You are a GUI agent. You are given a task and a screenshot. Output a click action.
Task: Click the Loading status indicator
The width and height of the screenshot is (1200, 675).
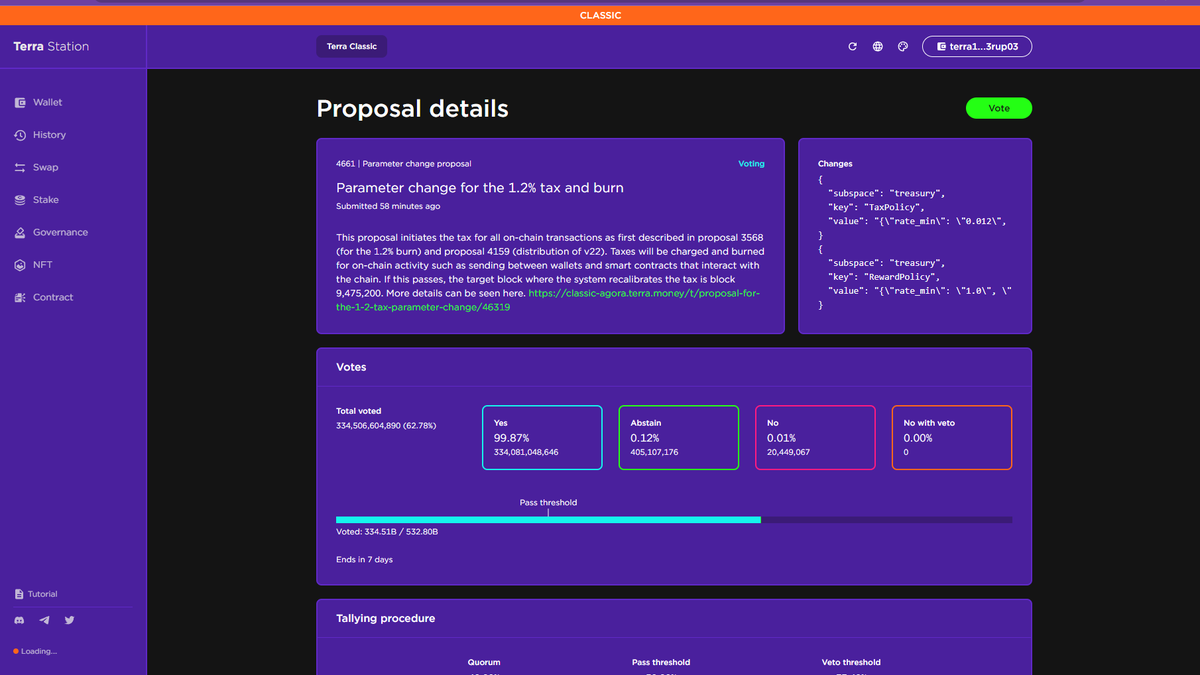(x=35, y=651)
